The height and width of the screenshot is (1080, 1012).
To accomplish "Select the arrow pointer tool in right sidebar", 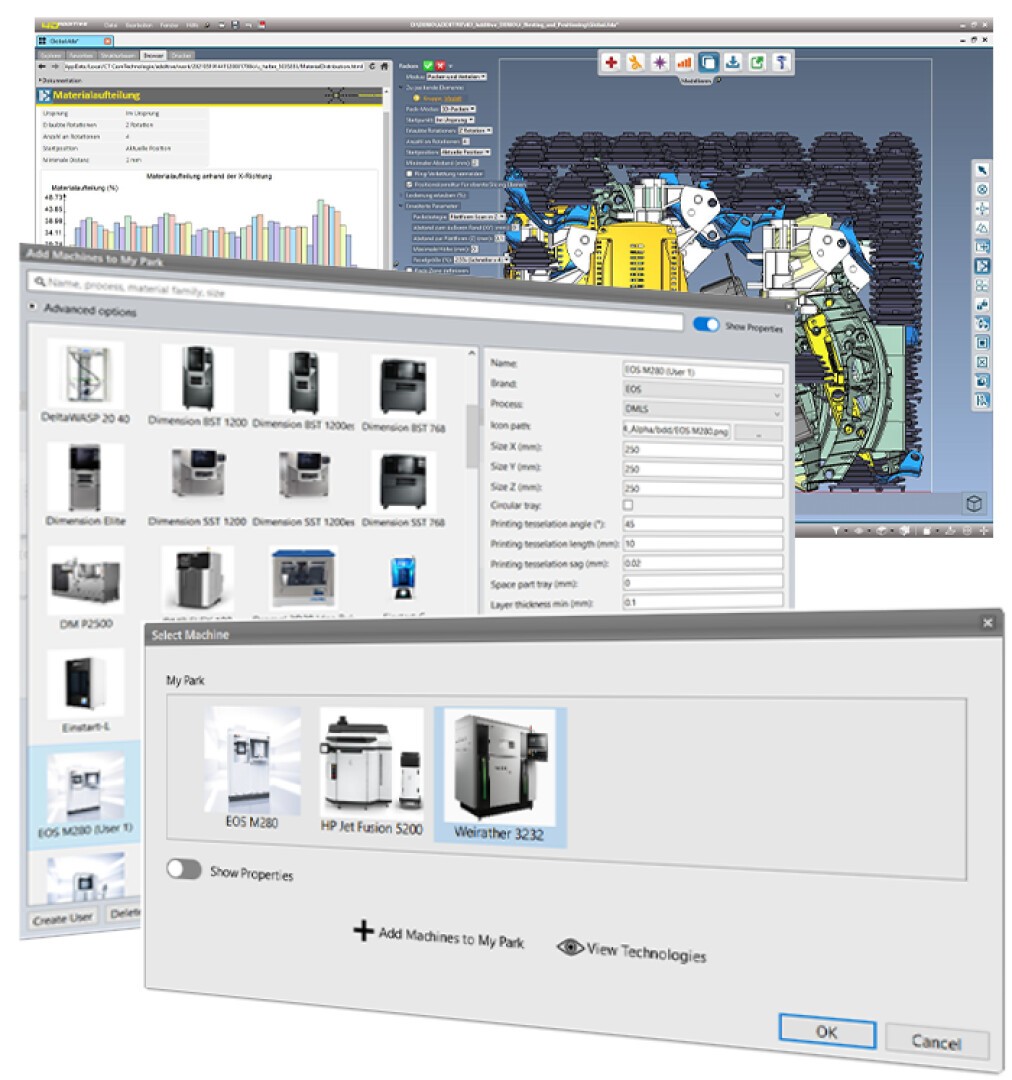I will point(982,170).
